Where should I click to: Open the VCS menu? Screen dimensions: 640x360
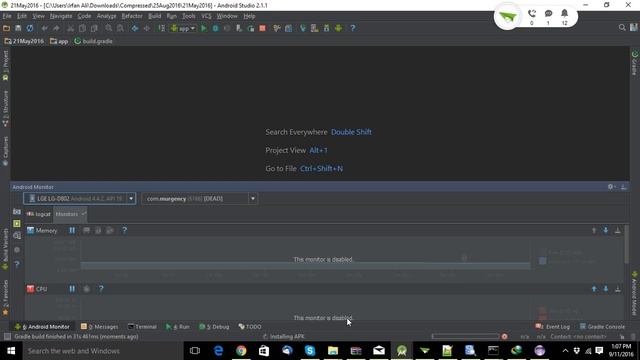click(x=206, y=16)
